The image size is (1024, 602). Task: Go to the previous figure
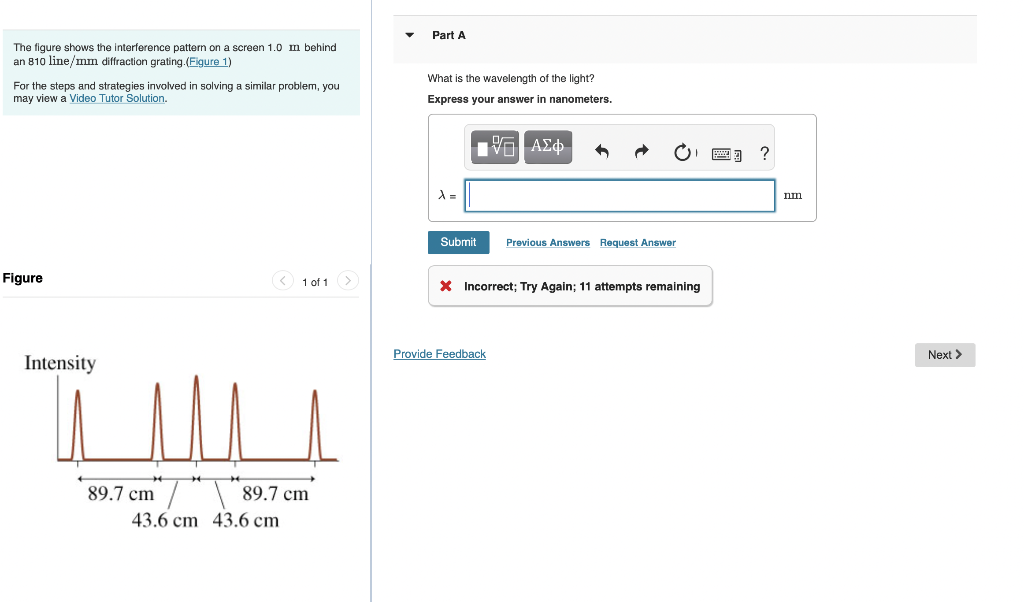tap(283, 281)
